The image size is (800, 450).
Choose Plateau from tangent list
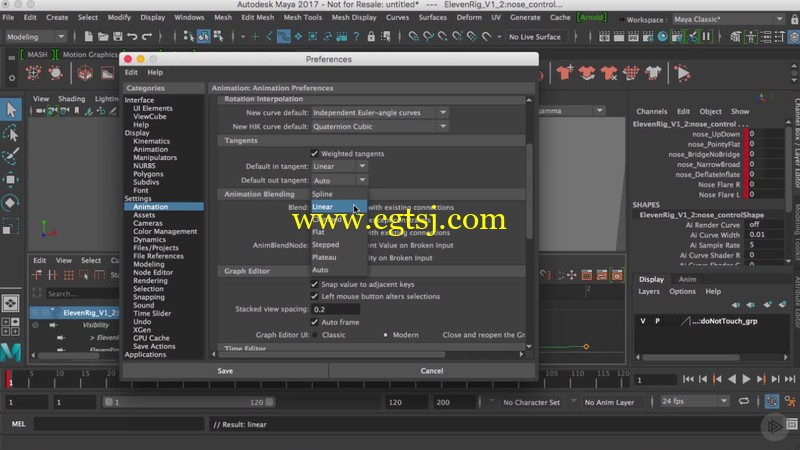tap(324, 257)
